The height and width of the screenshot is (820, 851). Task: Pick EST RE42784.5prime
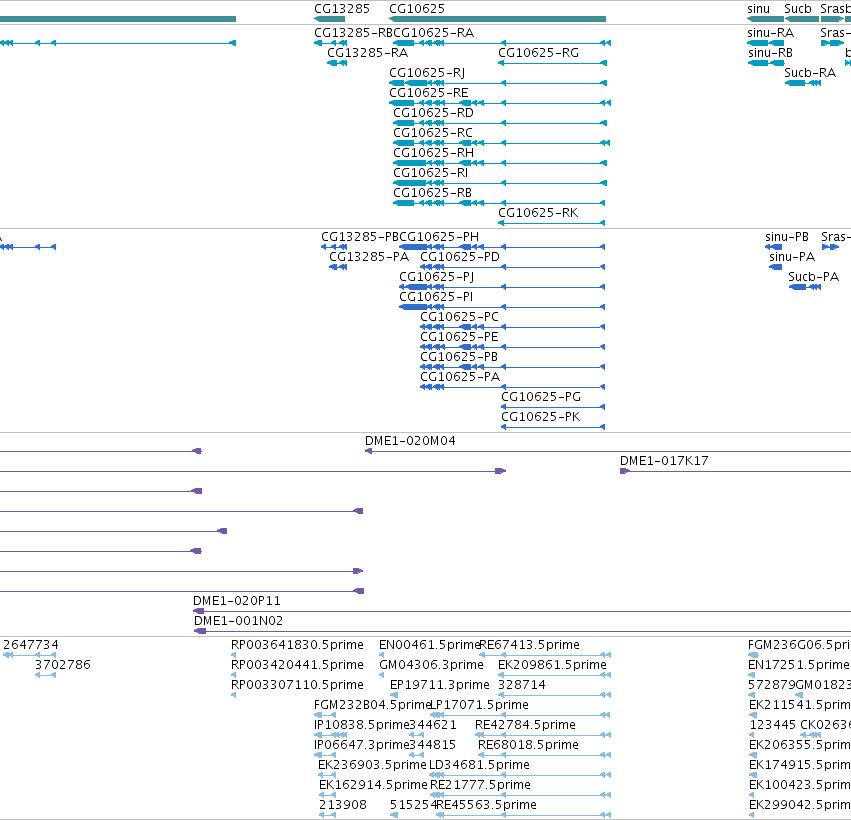(525, 725)
